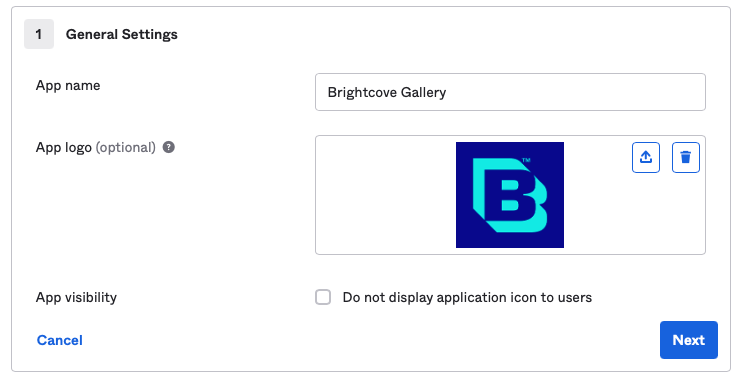
Task: Enable Do not display application icon checkbox
Action: pyautogui.click(x=323, y=298)
